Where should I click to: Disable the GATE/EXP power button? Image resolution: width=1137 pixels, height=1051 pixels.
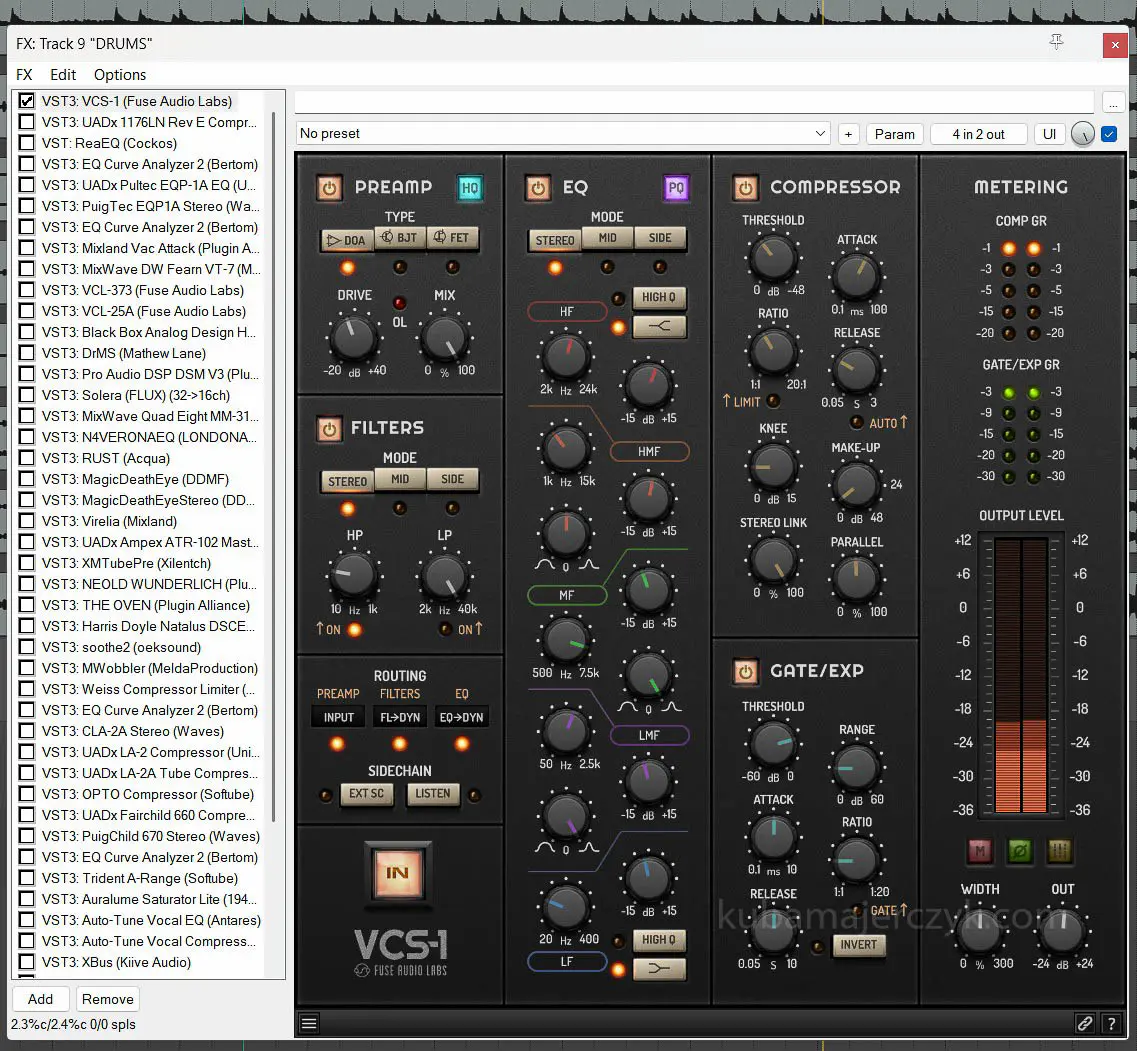[x=745, y=671]
